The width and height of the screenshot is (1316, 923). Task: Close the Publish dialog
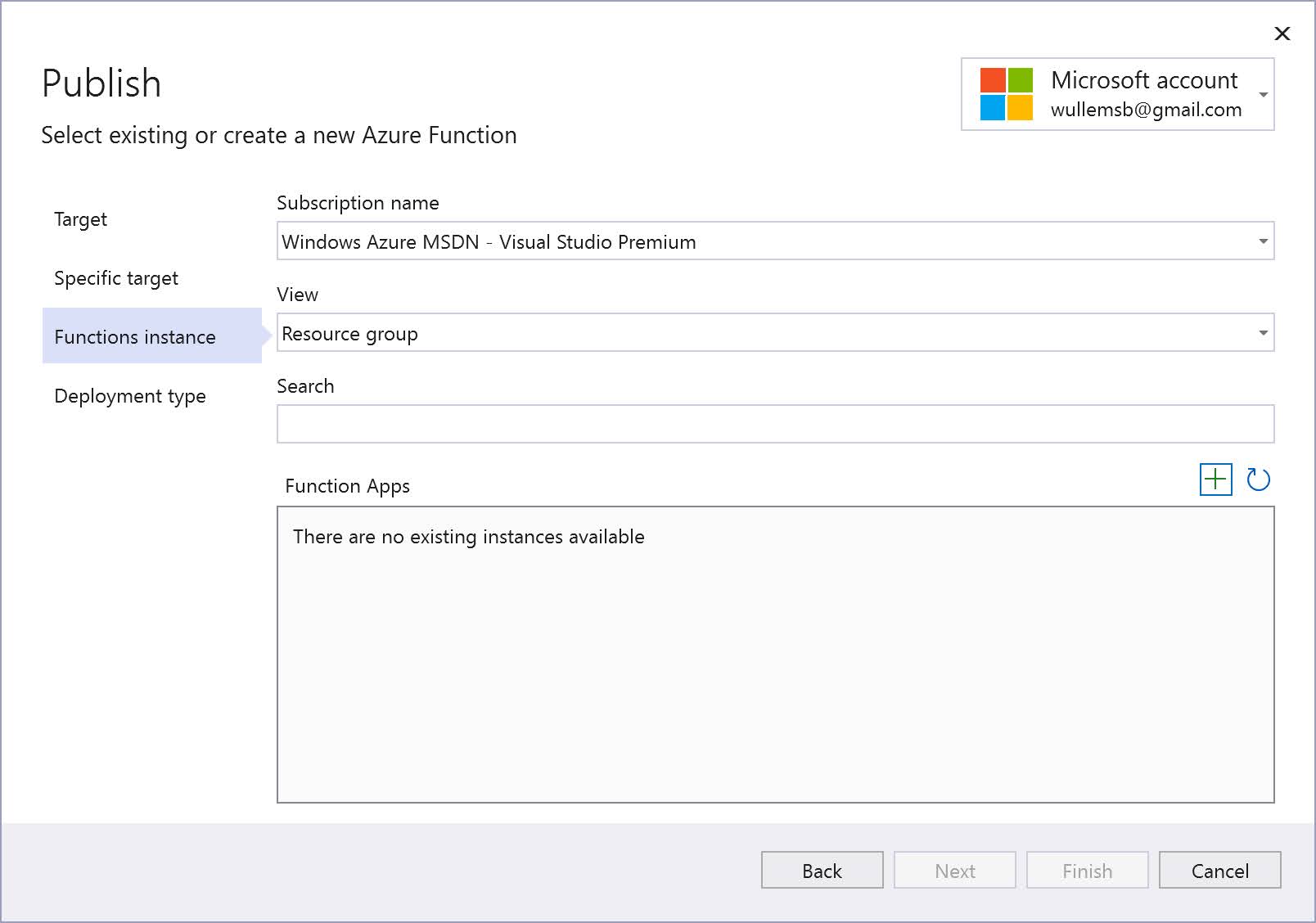1282,34
